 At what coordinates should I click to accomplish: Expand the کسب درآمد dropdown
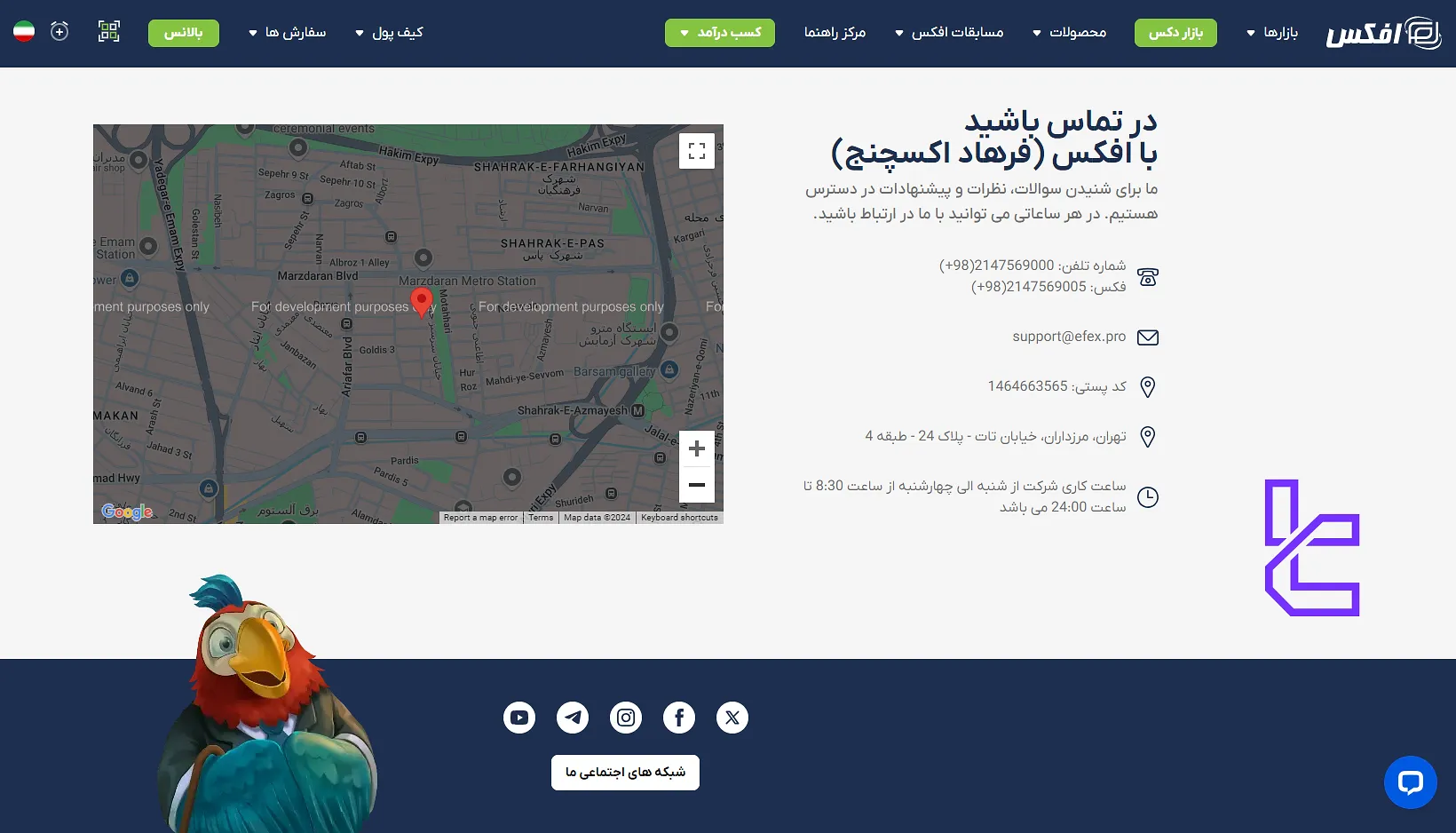[720, 33]
